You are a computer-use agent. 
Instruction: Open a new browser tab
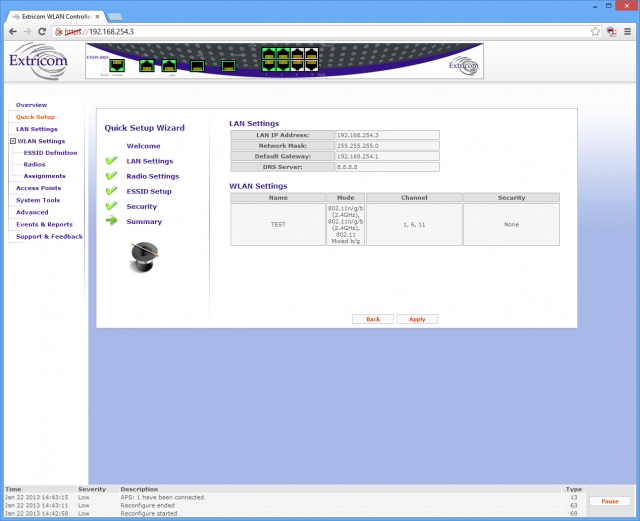tap(115, 17)
